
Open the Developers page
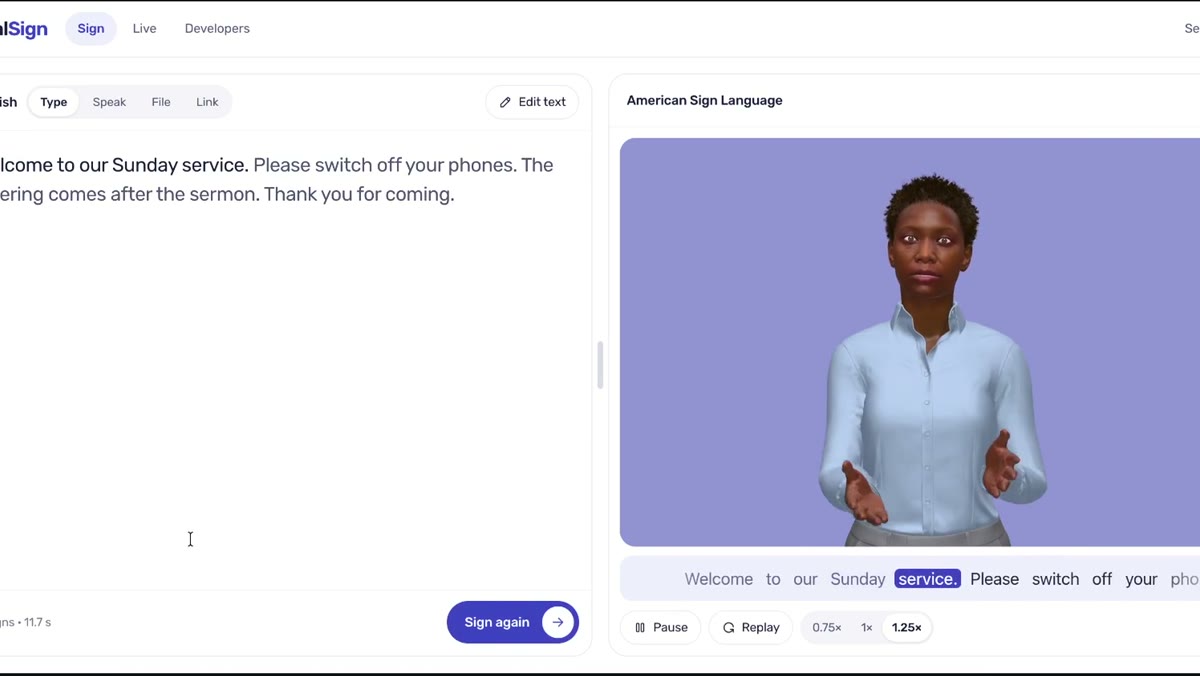point(217,29)
